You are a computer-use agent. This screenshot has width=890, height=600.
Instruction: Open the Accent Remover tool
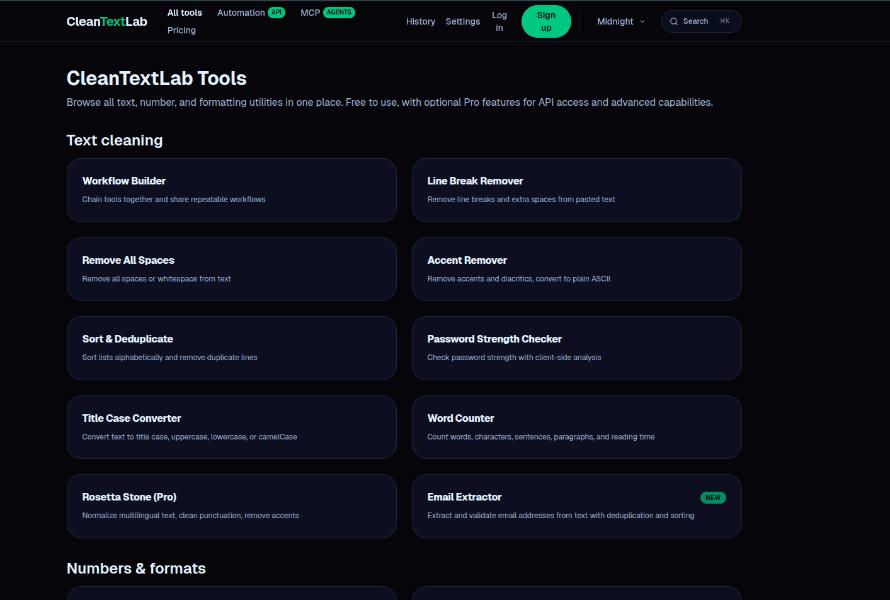(576, 268)
